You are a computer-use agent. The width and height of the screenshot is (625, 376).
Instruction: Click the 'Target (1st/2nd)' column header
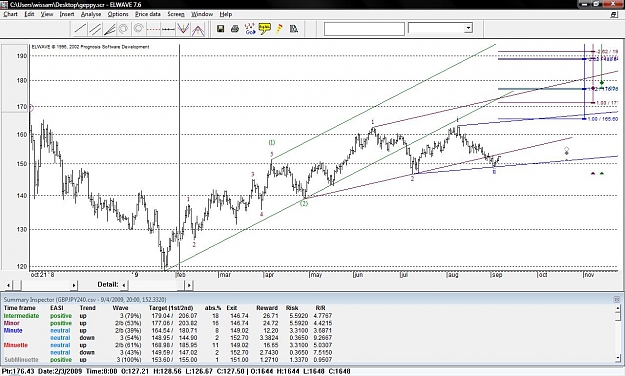(x=171, y=308)
